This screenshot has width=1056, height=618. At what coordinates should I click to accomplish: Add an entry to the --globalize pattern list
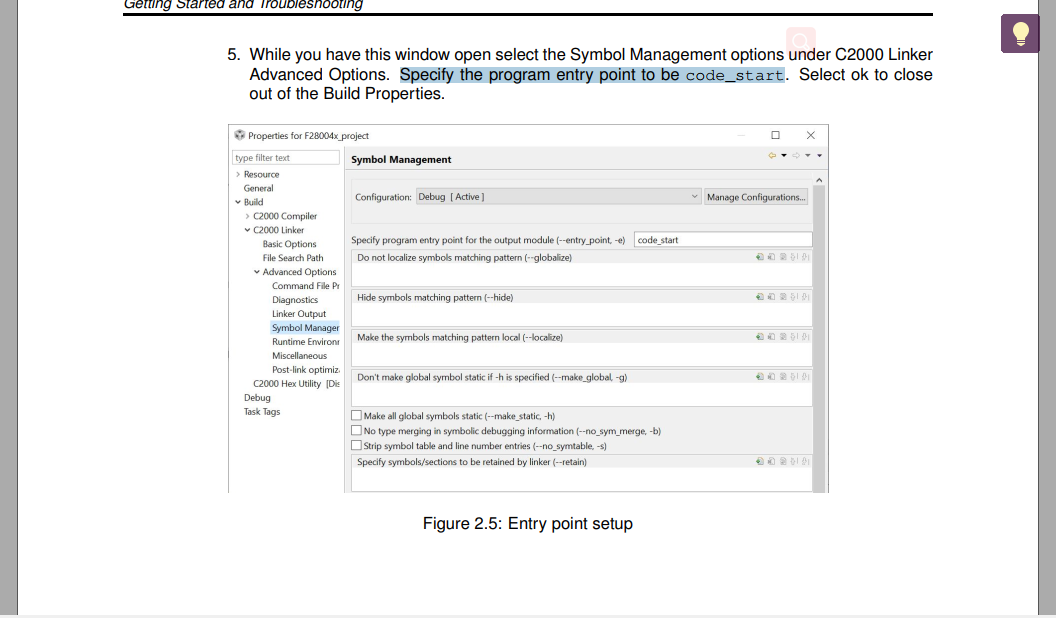[x=760, y=257]
